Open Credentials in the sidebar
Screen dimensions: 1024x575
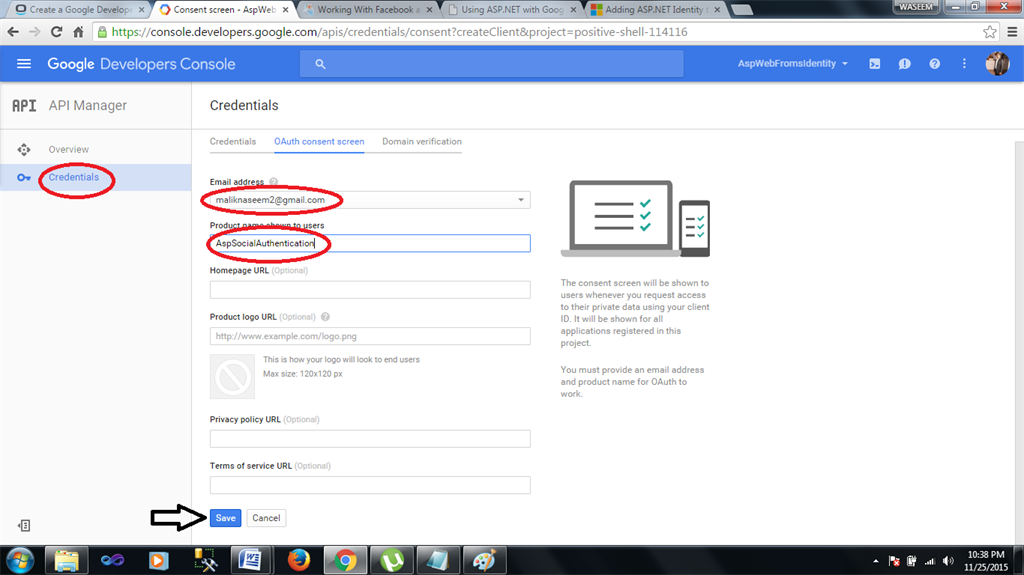(x=74, y=177)
